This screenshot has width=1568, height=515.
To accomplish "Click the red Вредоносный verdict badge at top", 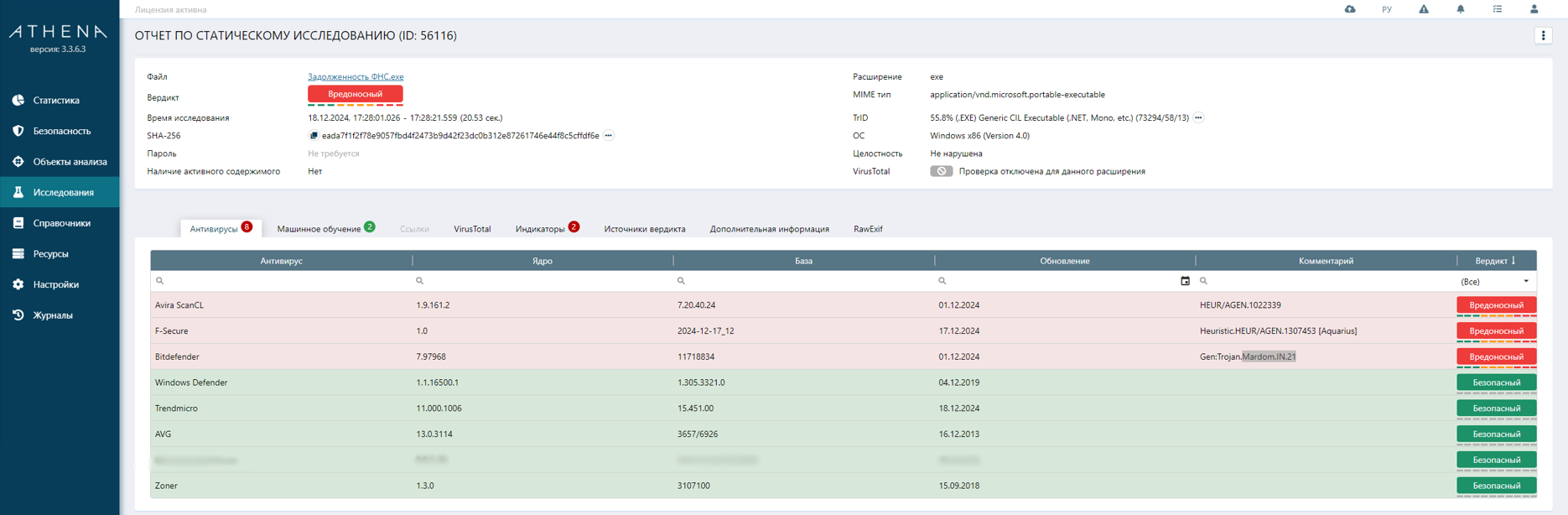I will pyautogui.click(x=355, y=94).
